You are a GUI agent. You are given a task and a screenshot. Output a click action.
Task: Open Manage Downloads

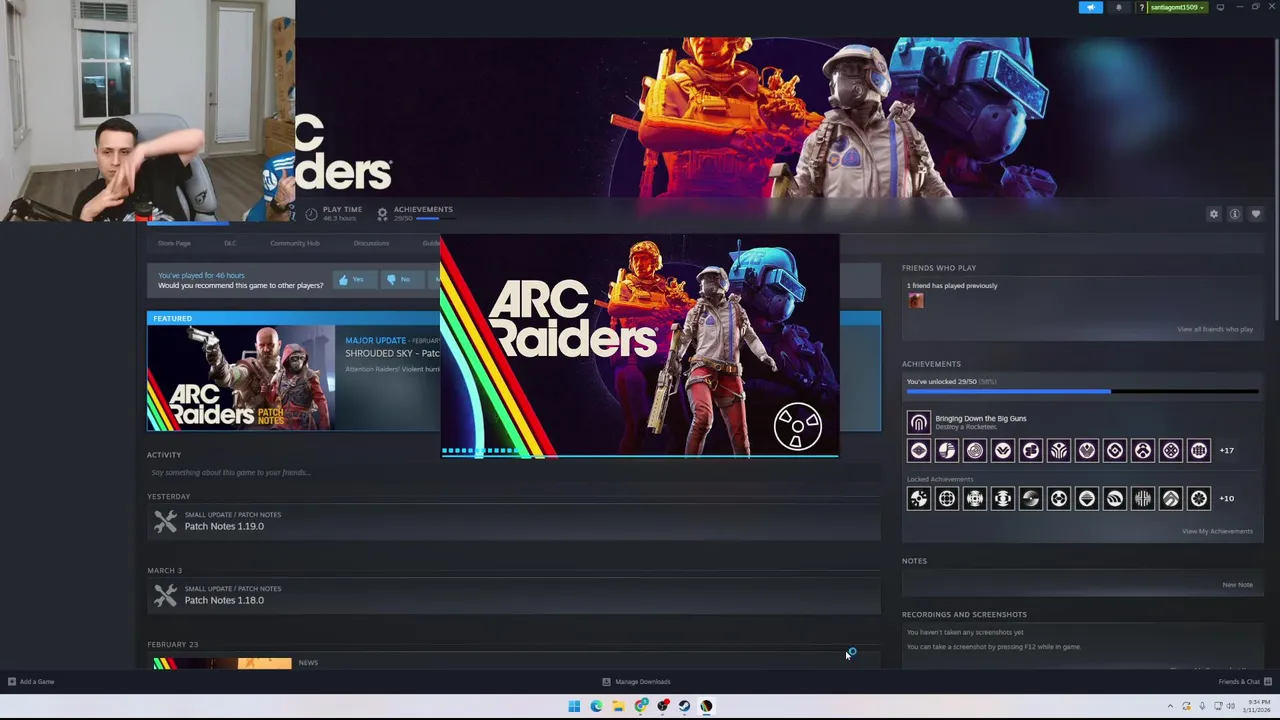tap(636, 682)
